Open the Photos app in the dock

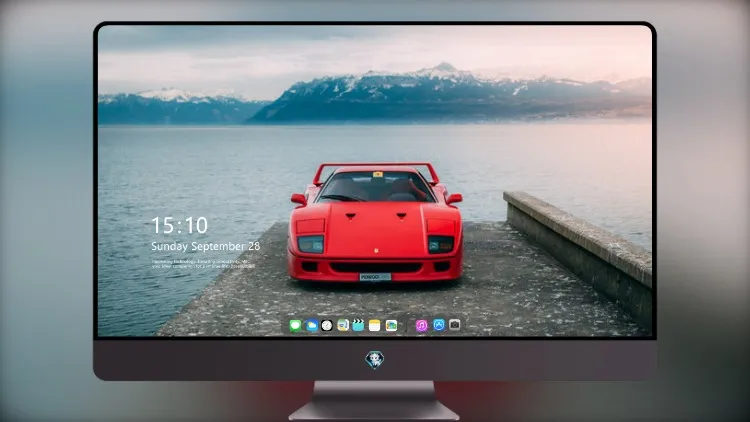coord(391,325)
